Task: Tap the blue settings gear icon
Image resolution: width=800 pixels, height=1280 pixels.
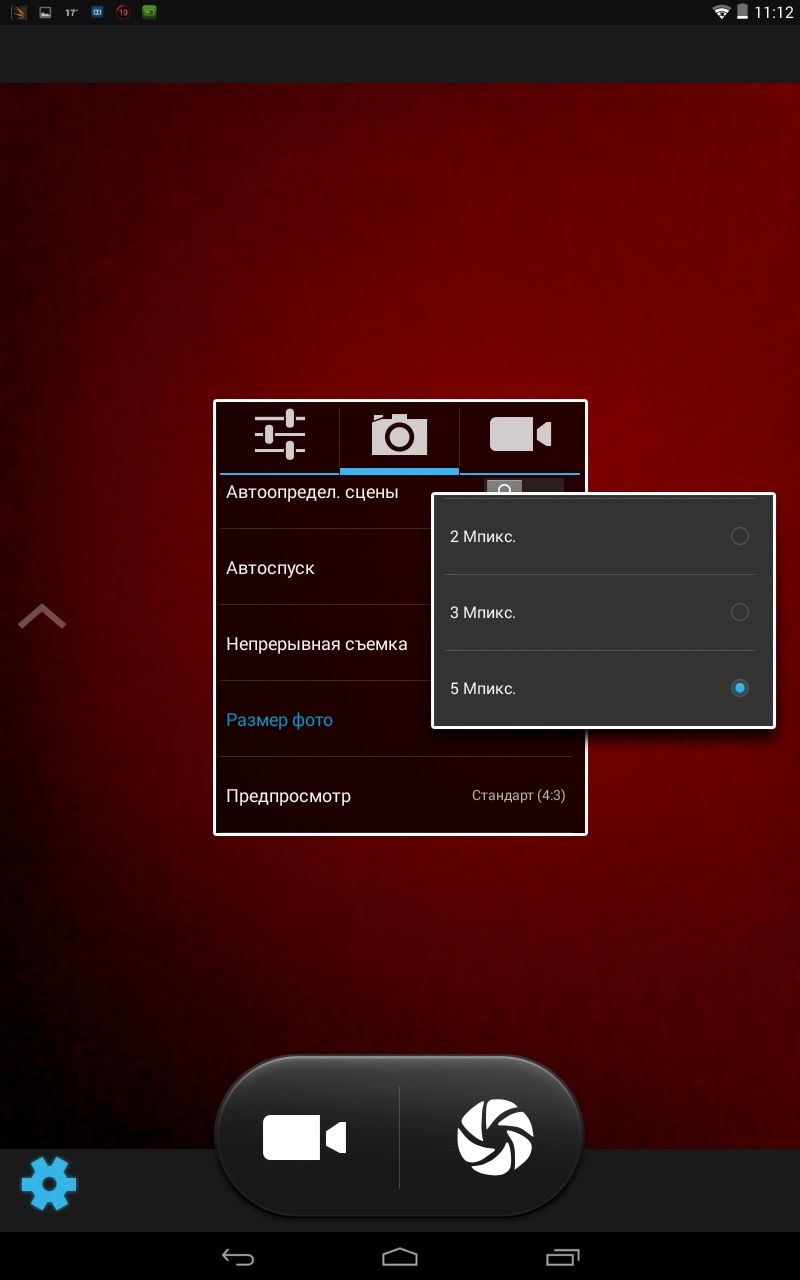Action: tap(49, 1184)
